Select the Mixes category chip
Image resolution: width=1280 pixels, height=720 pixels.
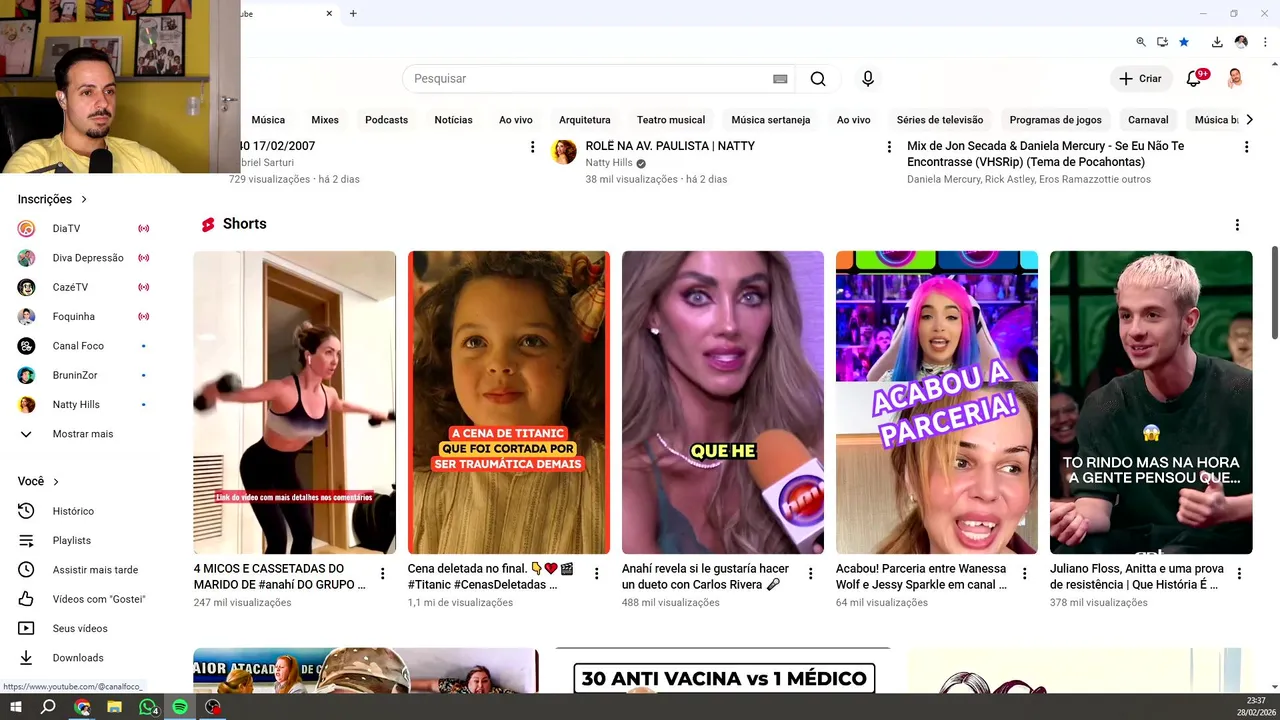[x=325, y=120]
